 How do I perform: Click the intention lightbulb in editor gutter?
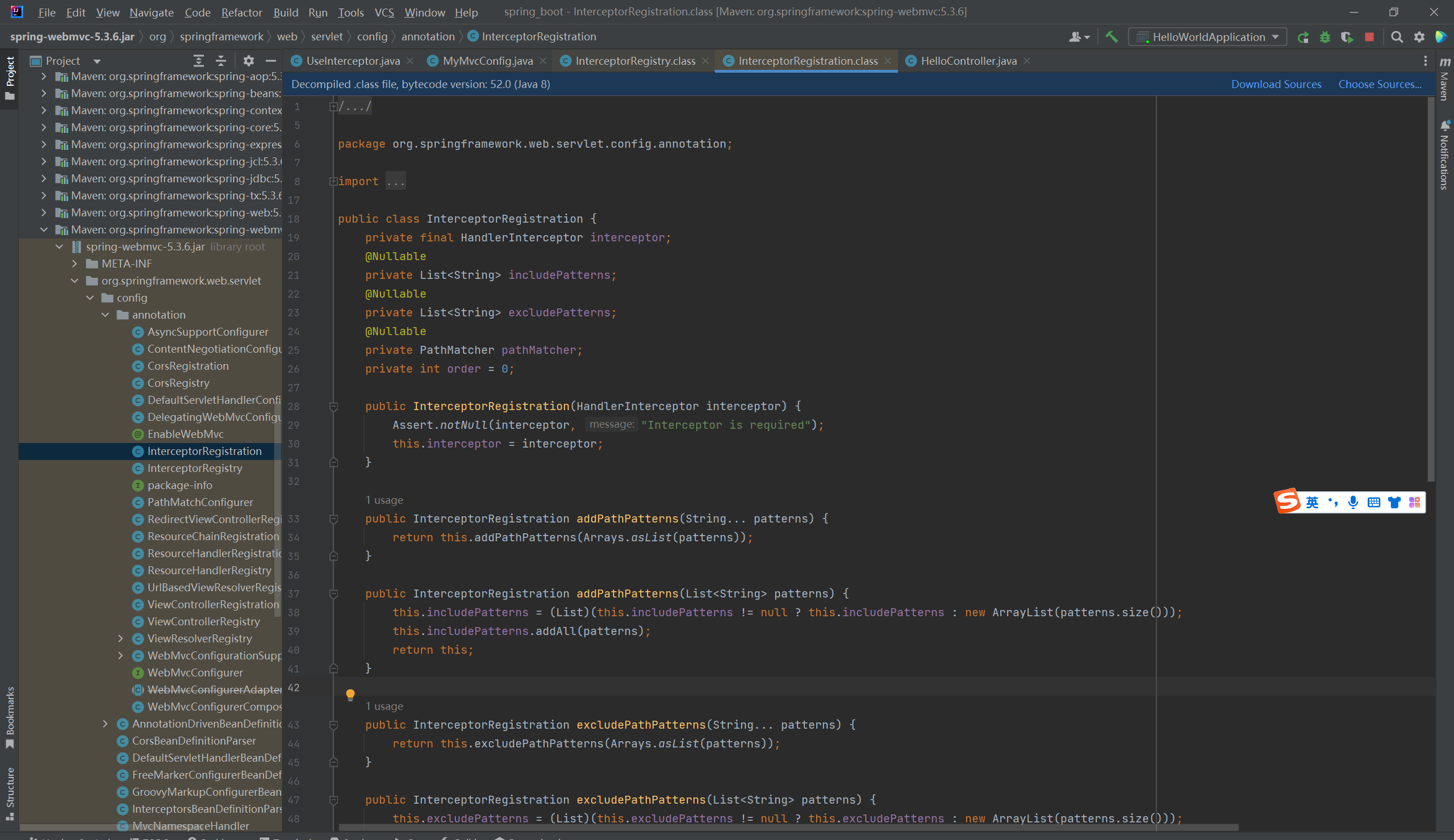(350, 694)
